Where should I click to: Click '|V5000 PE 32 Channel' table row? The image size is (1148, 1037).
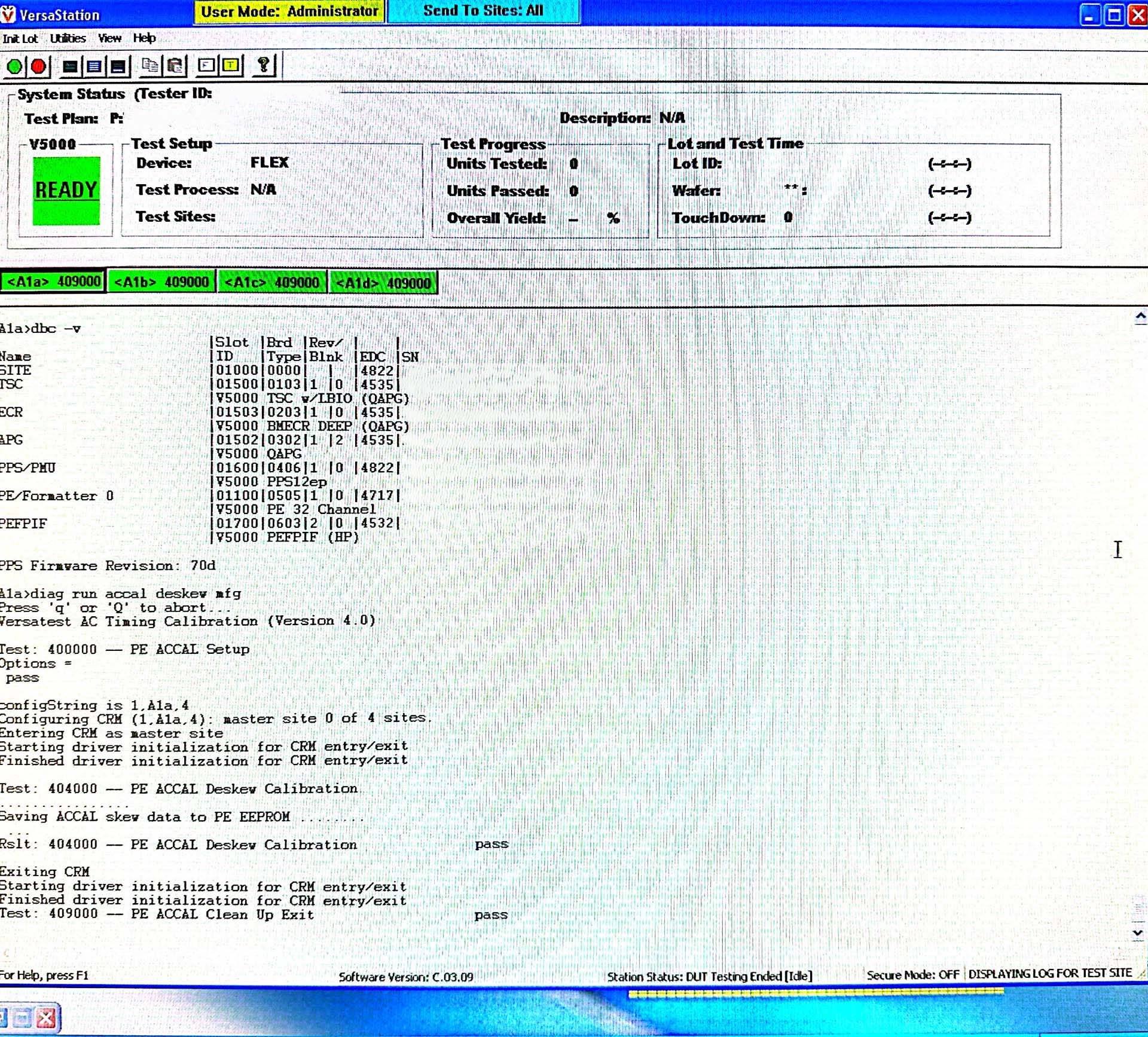pos(293,509)
